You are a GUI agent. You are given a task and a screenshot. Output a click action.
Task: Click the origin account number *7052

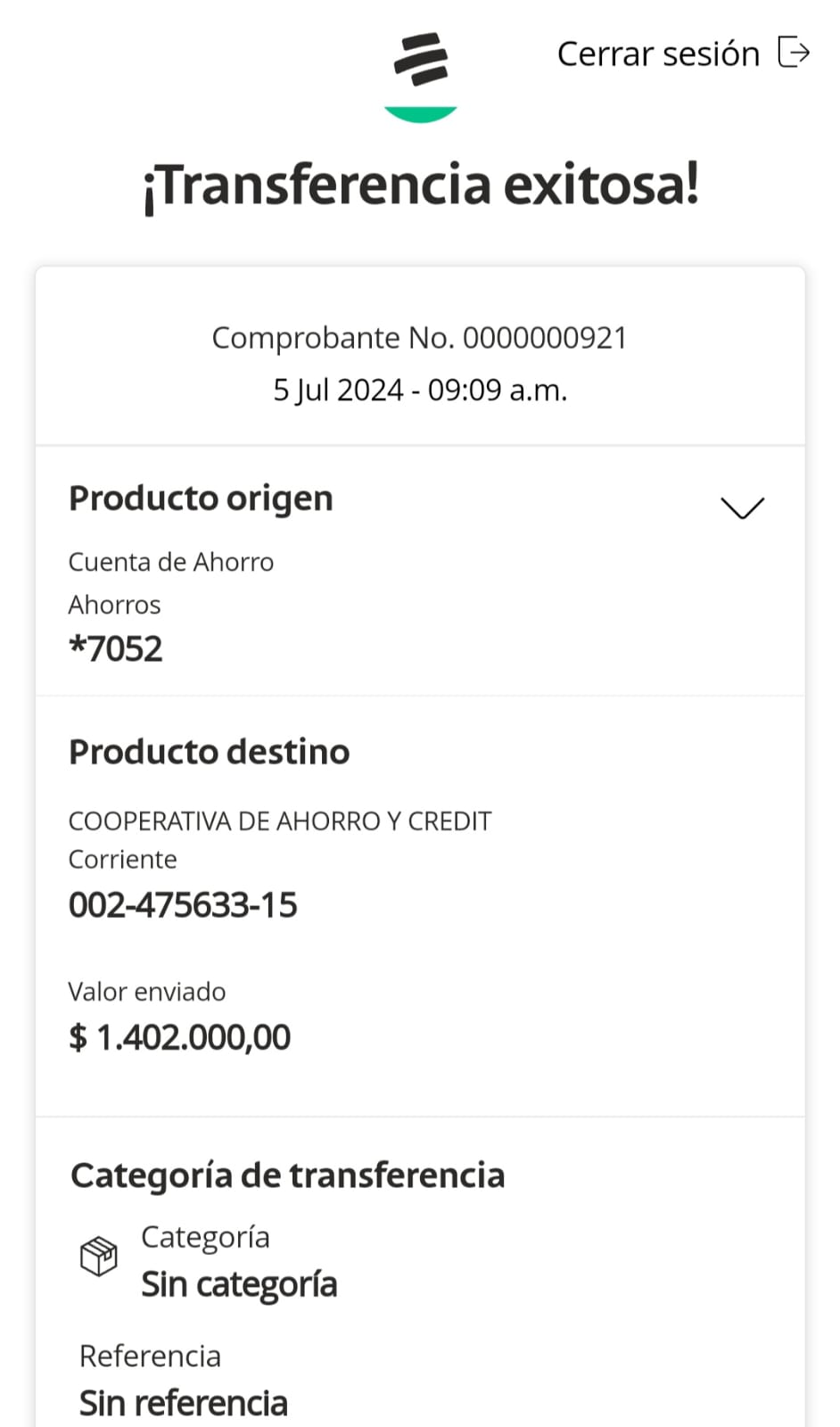tap(116, 648)
